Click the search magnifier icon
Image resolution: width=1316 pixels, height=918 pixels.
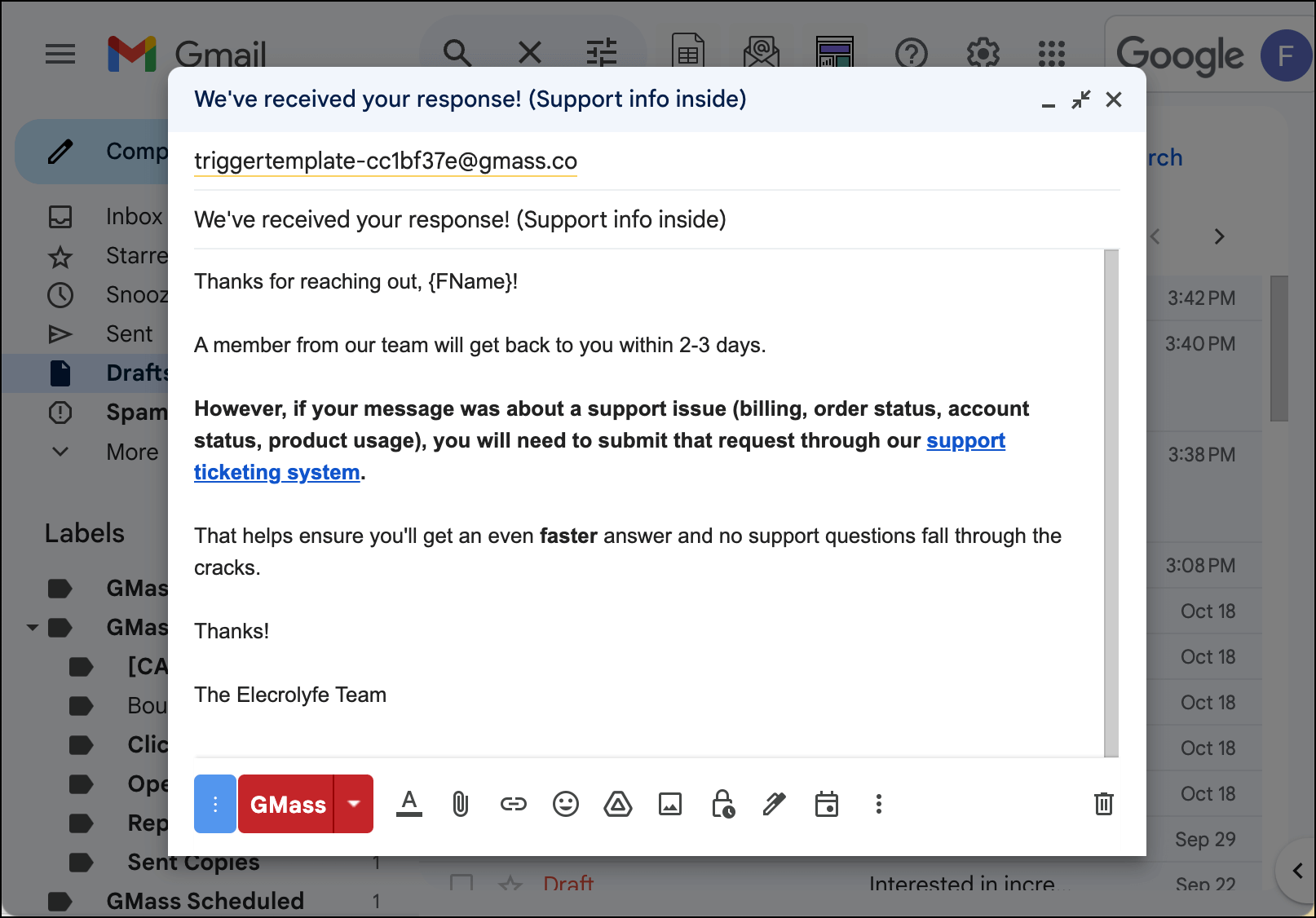click(x=457, y=54)
